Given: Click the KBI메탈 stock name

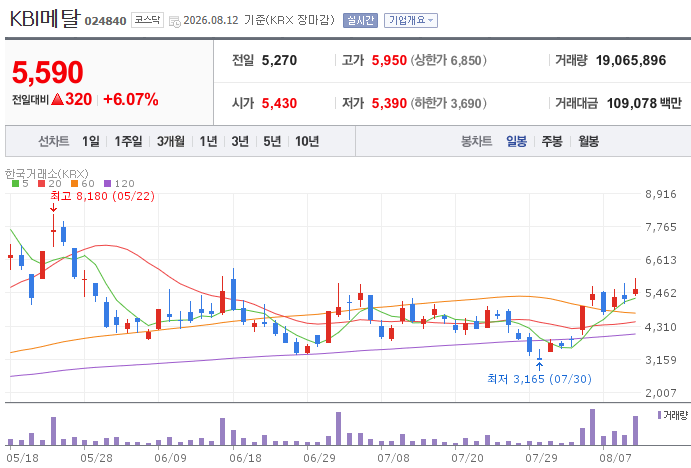Looking at the screenshot, I should click(45, 19).
